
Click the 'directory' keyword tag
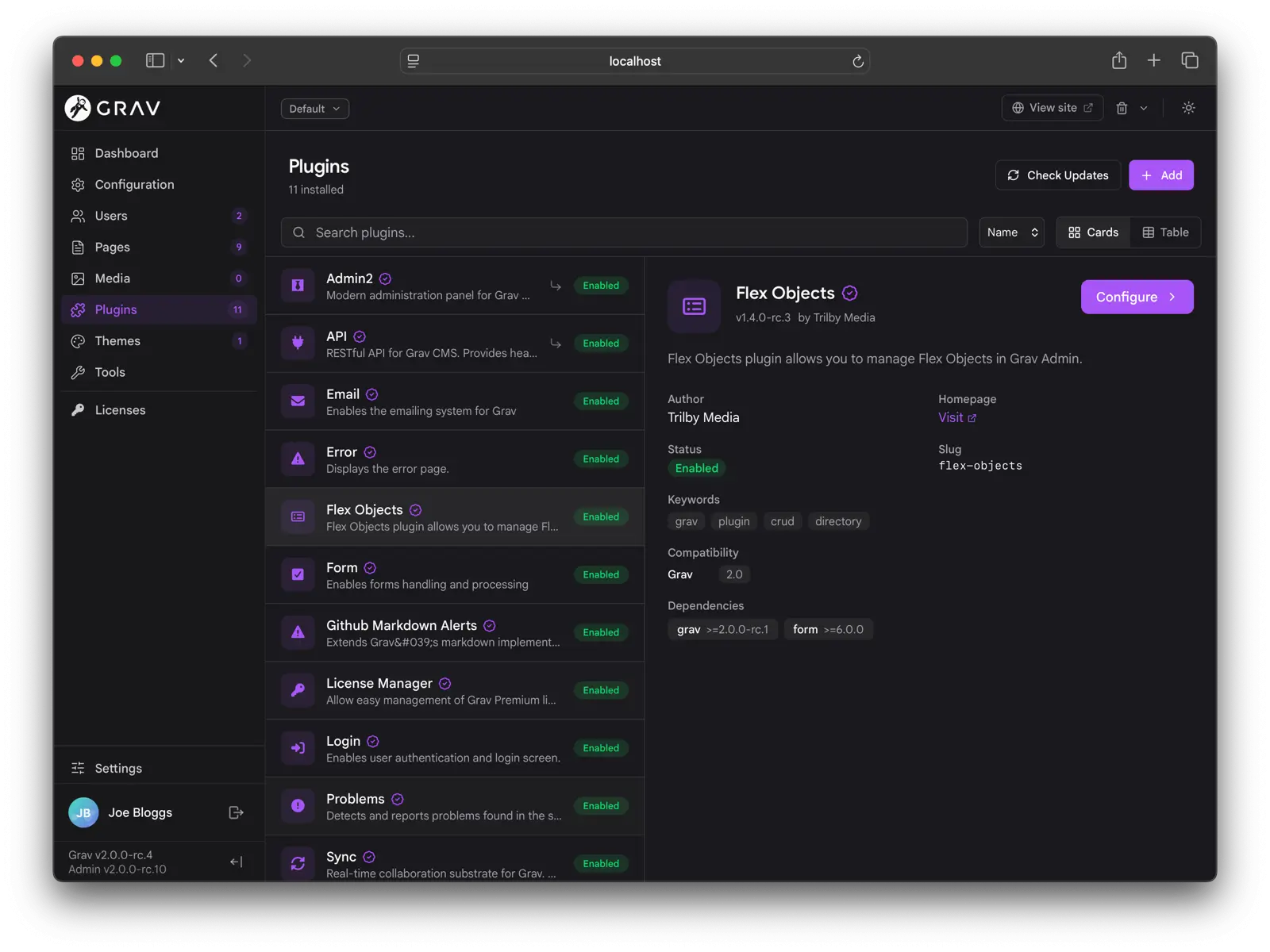[838, 521]
